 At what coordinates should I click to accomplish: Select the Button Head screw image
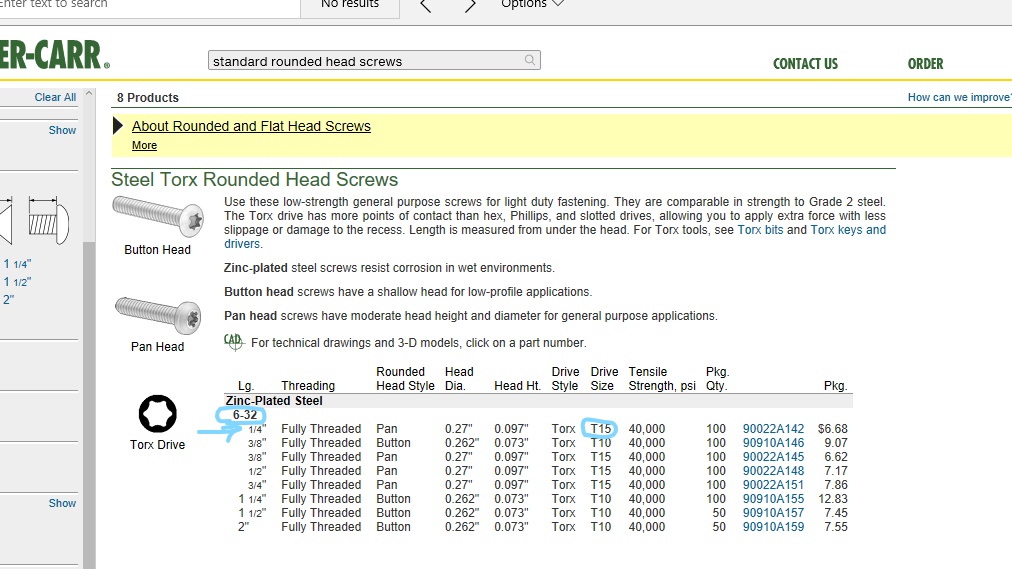coord(157,216)
